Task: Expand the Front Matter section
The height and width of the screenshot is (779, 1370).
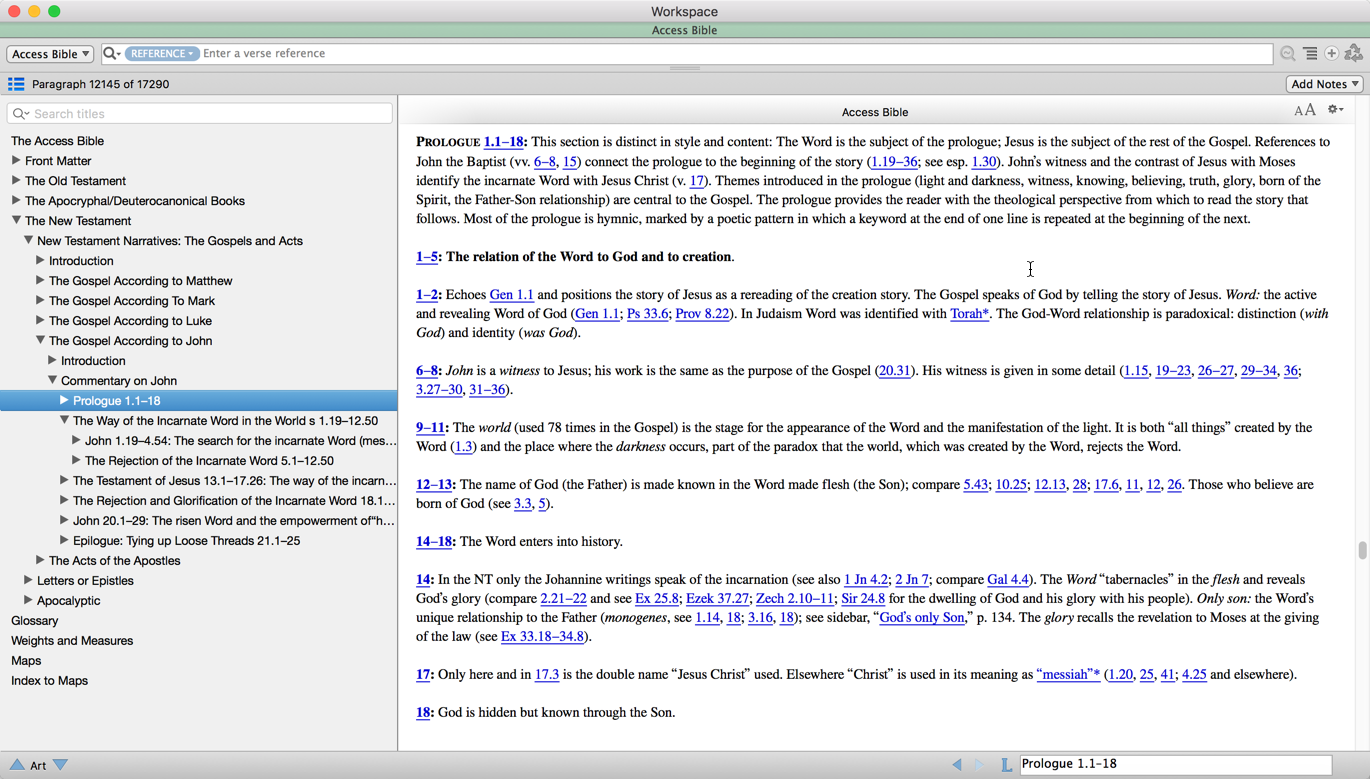Action: [x=16, y=160]
